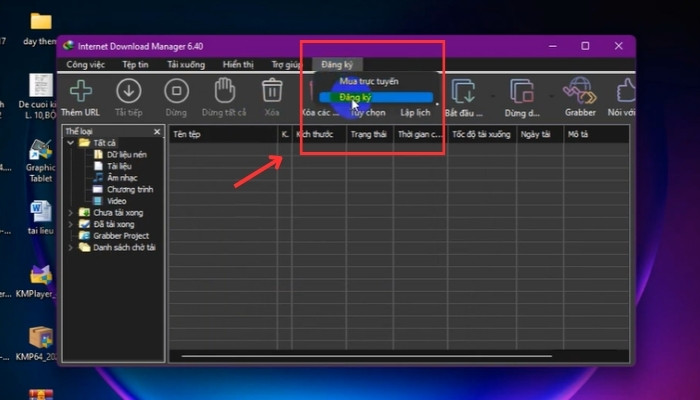Screen dimensions: 700x400
Task: Expand the Chưa tải xong node
Action: point(71,212)
